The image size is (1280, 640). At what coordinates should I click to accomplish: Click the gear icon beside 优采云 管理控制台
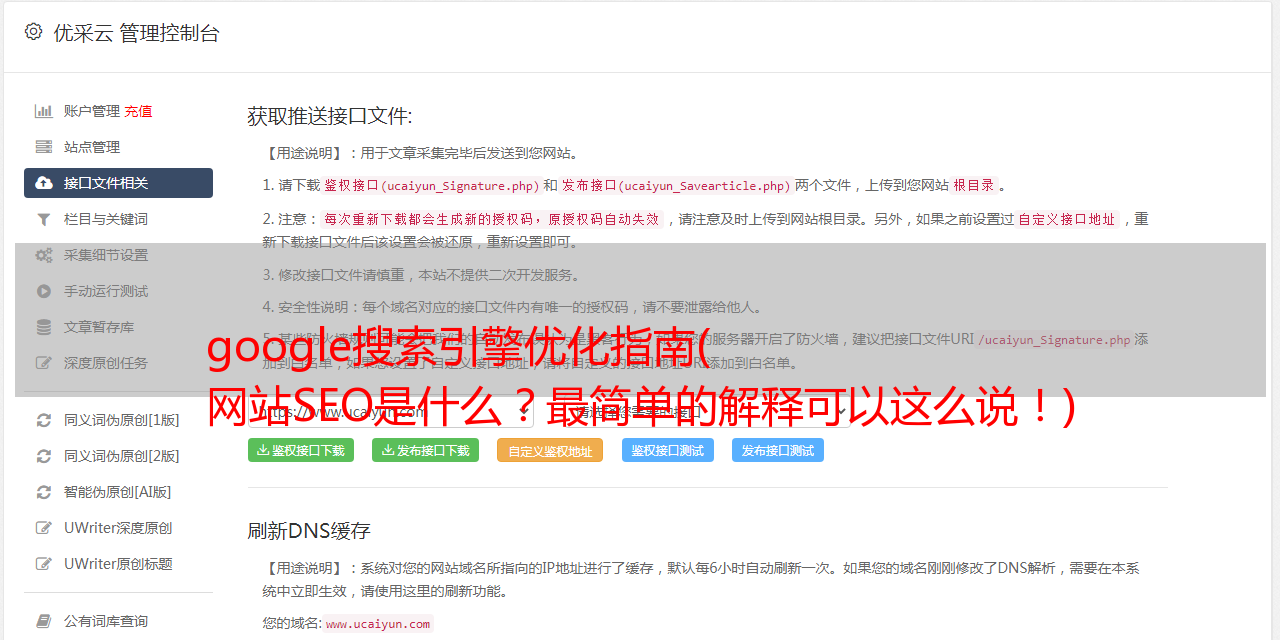tap(33, 32)
